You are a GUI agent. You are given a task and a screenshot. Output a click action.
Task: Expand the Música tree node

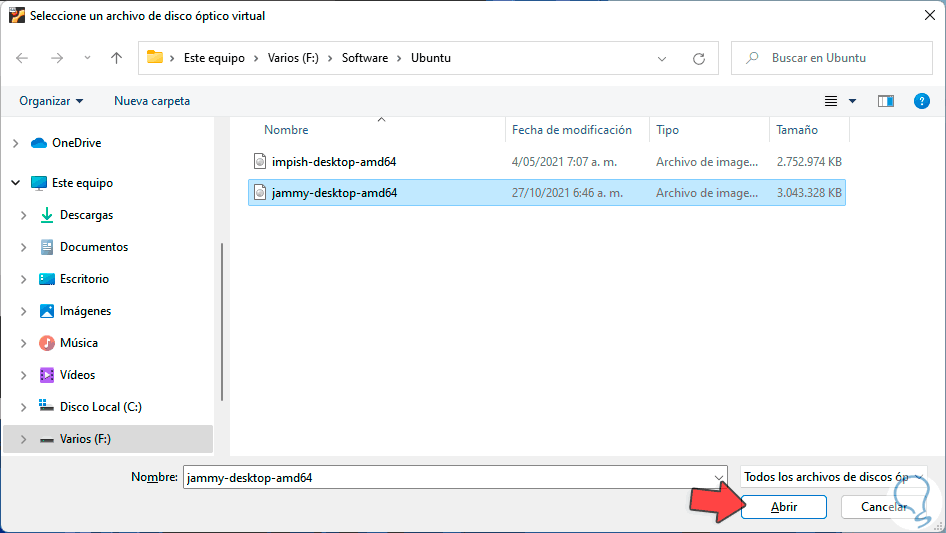click(x=24, y=343)
